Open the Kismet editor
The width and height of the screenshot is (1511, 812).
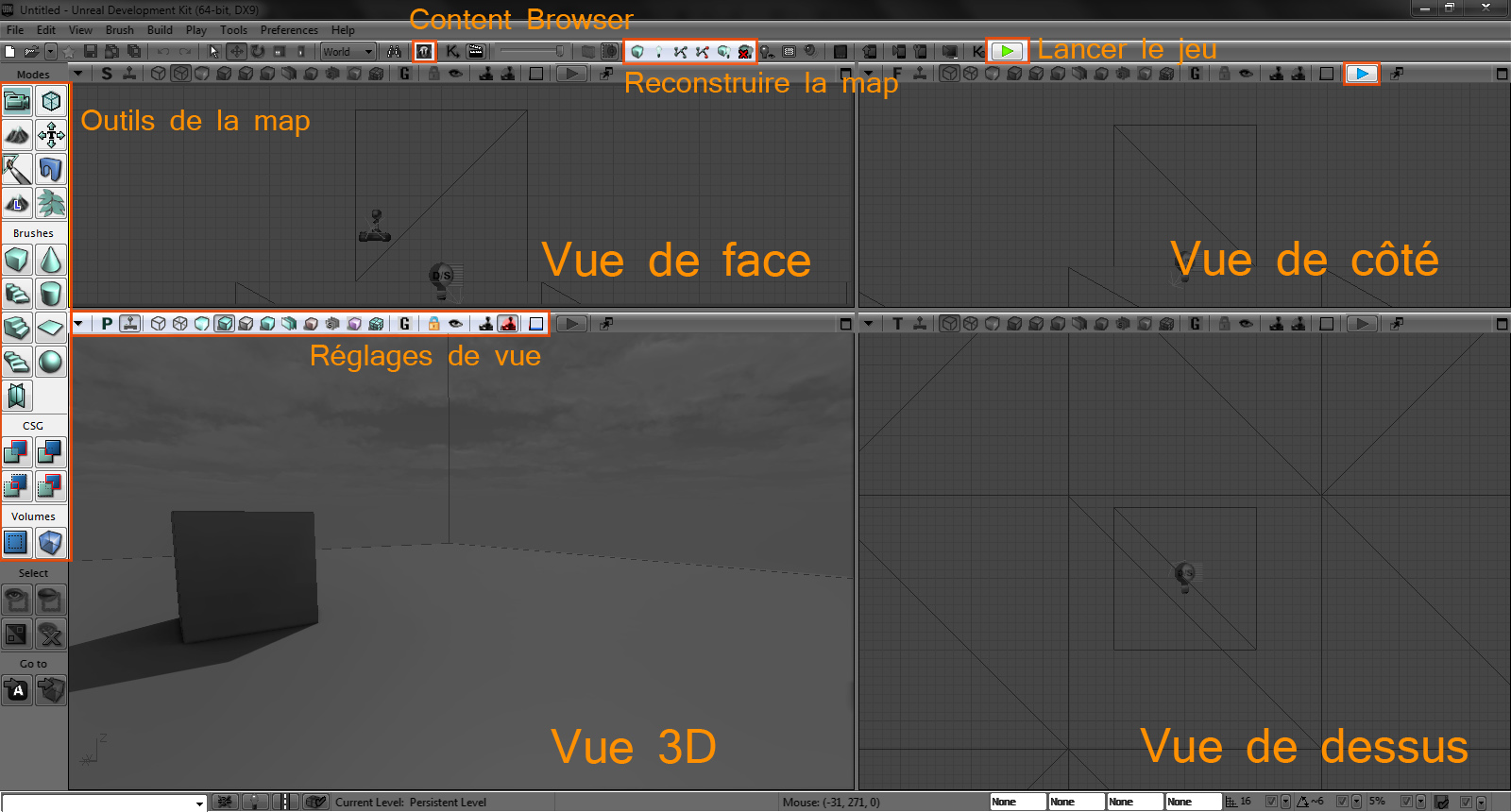point(452,51)
